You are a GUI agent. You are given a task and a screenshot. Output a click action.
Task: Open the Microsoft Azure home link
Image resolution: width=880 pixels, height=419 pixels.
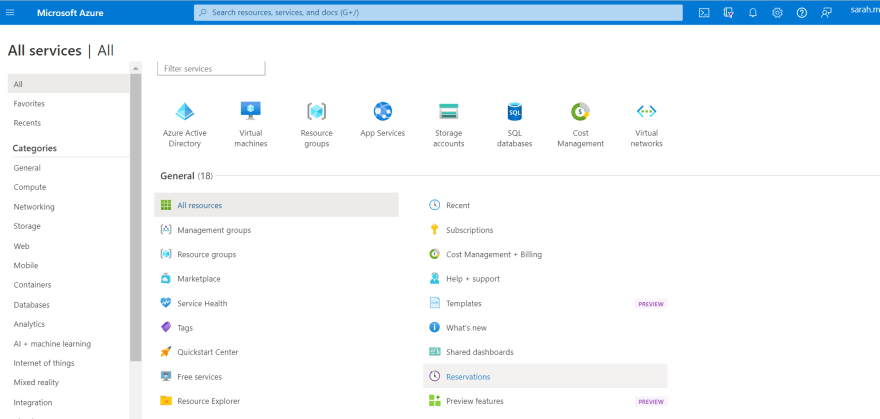pyautogui.click(x=70, y=13)
